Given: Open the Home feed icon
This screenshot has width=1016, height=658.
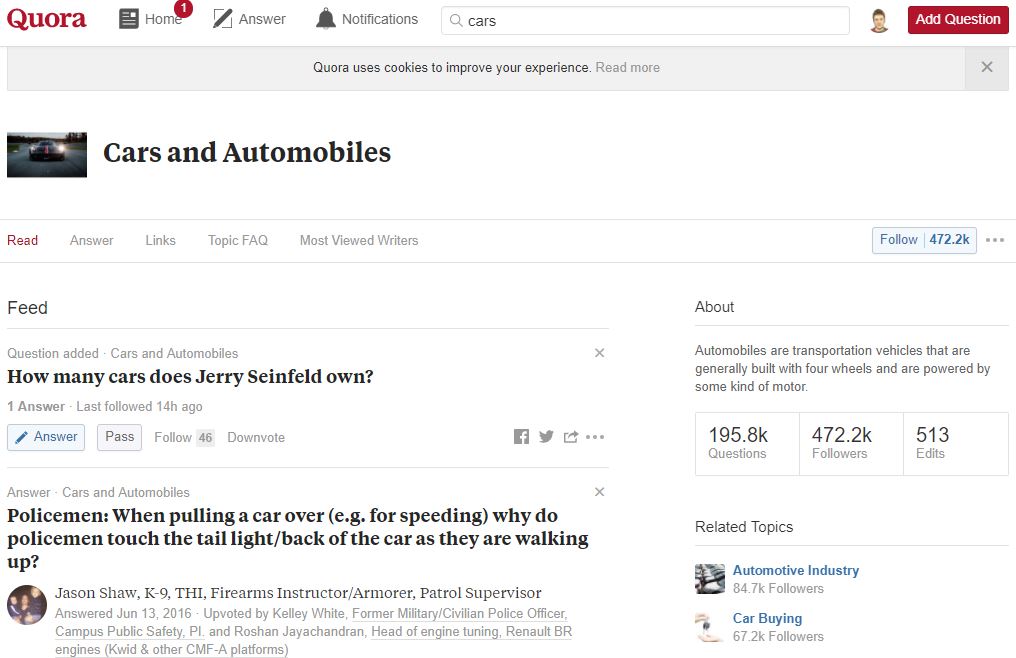Looking at the screenshot, I should (x=129, y=19).
